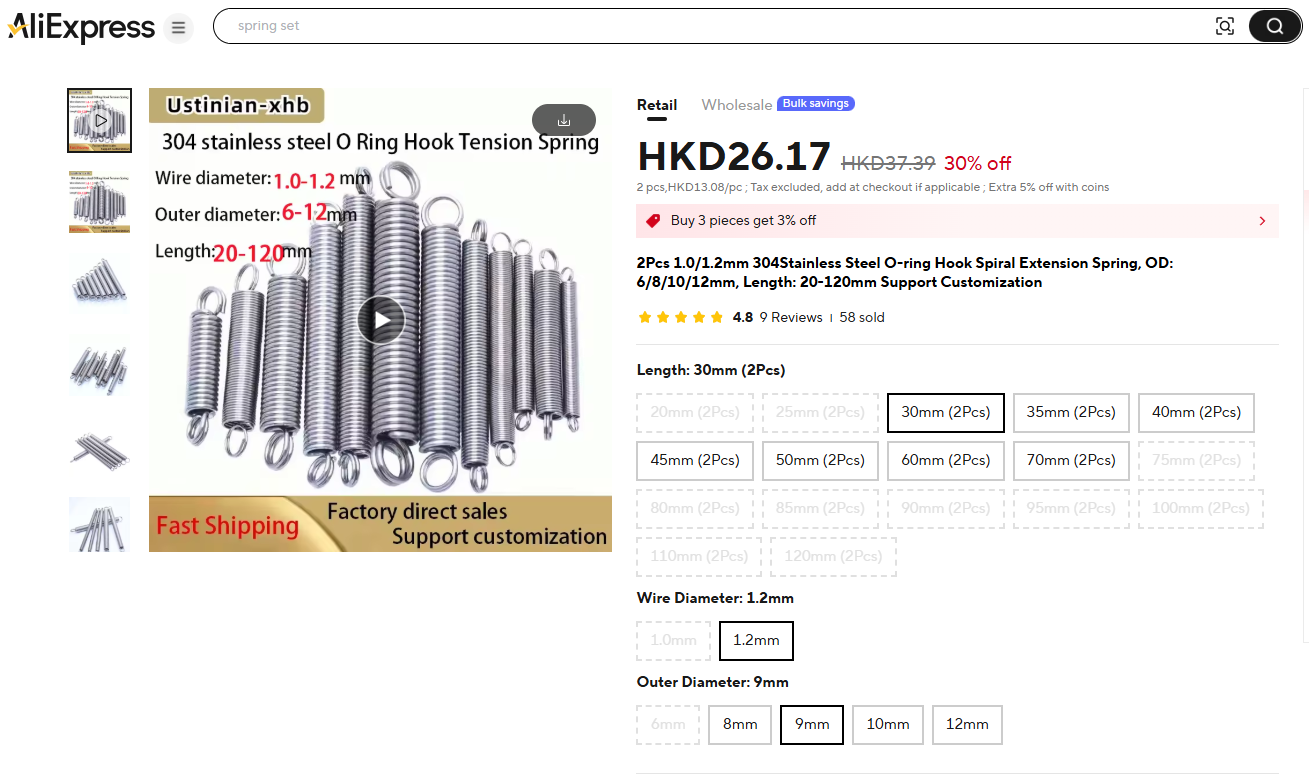The height and width of the screenshot is (781, 1309).
Task: Click the red price tag icon
Action: tap(653, 221)
